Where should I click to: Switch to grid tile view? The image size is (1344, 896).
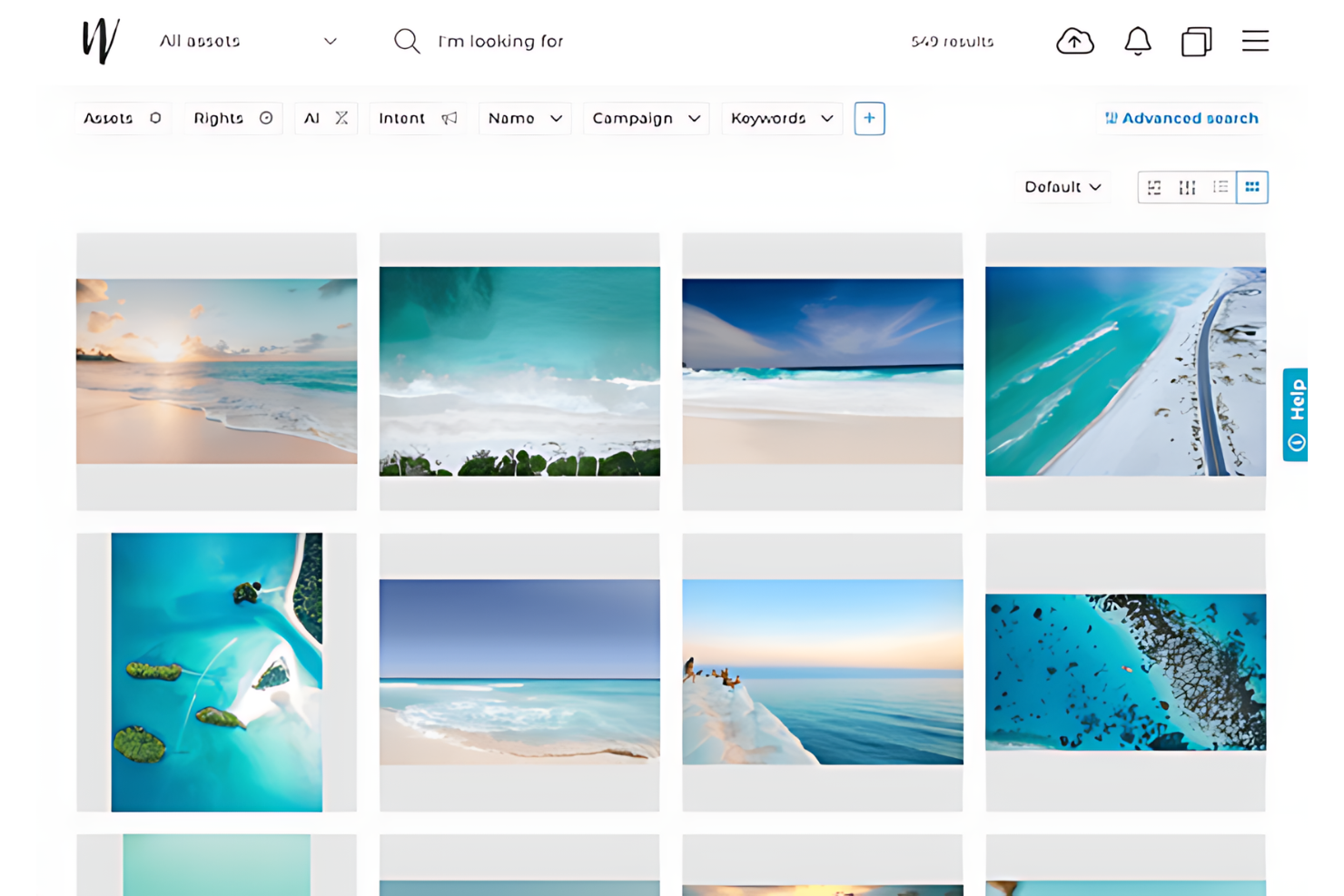1251,187
